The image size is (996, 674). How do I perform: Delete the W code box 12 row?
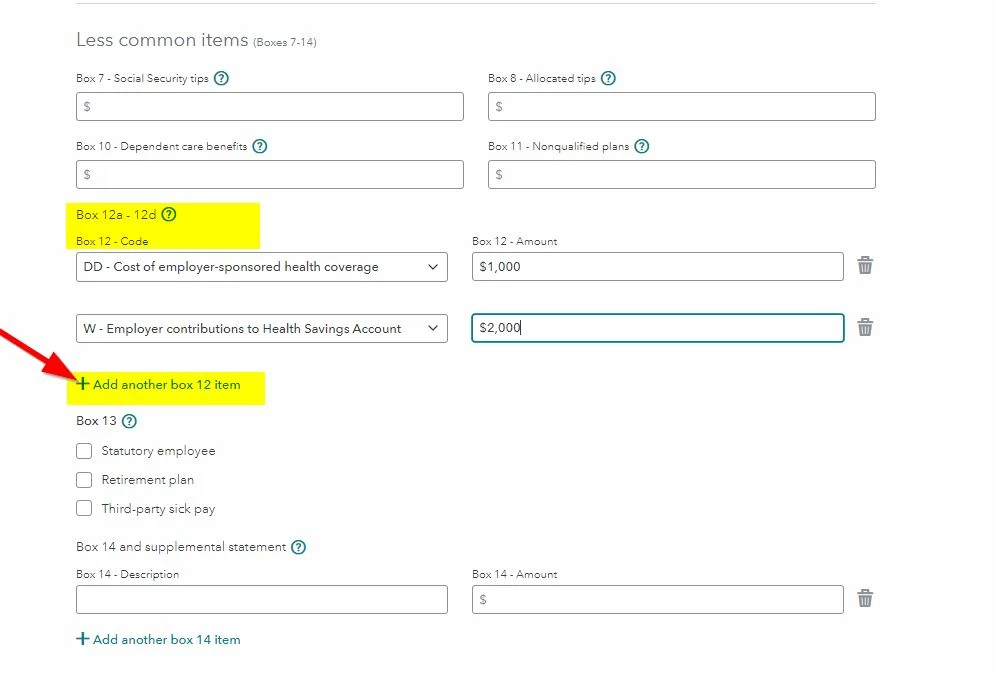[865, 327]
